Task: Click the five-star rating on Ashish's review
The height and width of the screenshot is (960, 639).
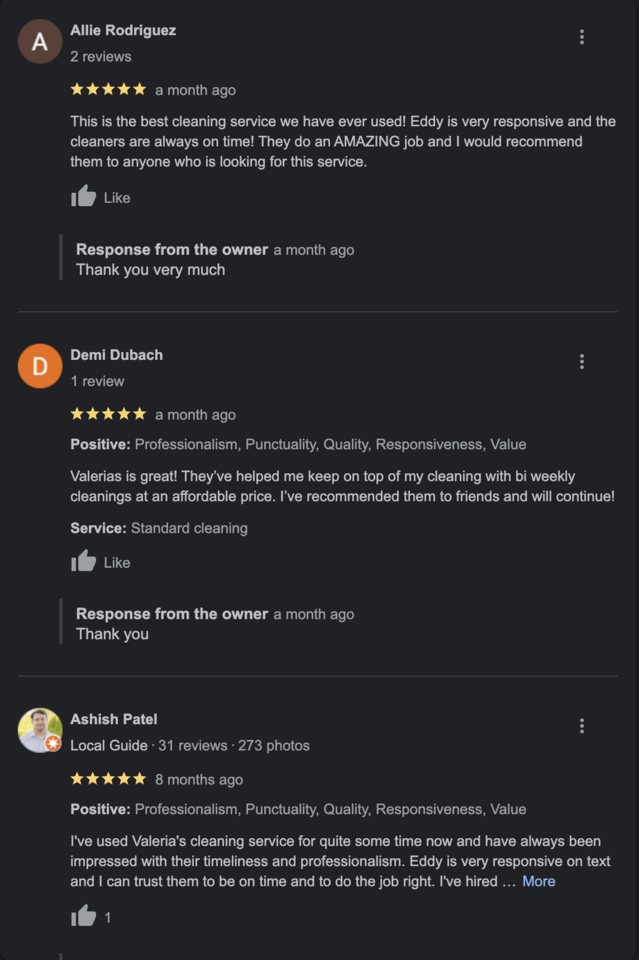Action: 108,779
